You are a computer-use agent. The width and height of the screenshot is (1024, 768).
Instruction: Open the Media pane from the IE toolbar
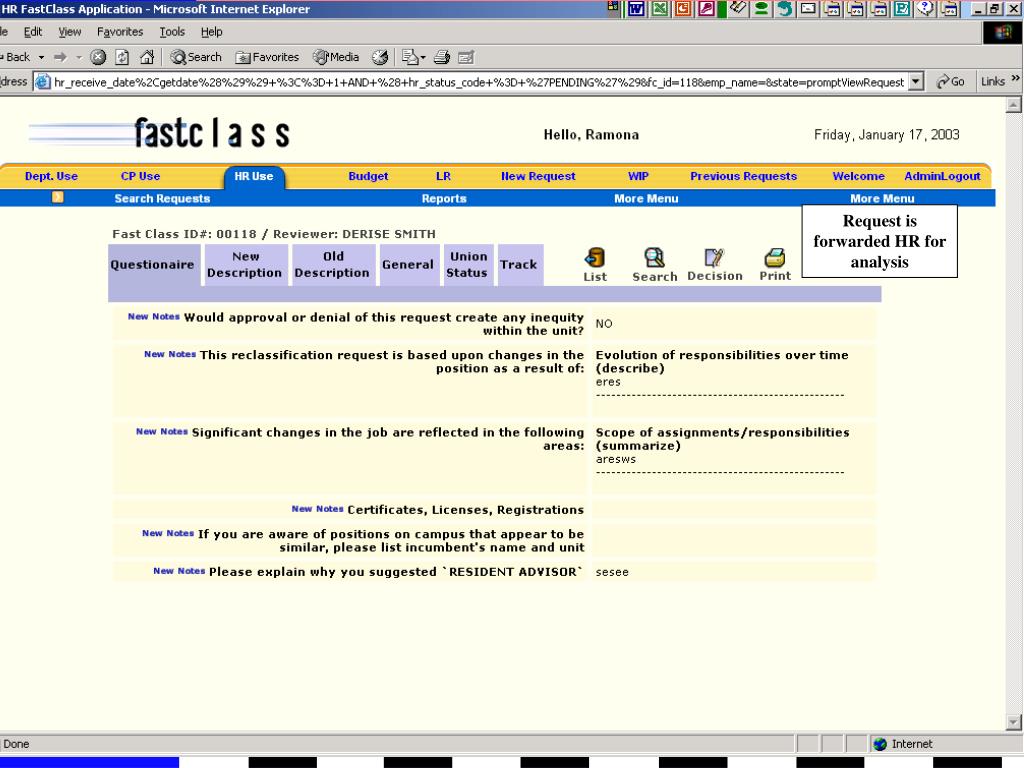[336, 57]
